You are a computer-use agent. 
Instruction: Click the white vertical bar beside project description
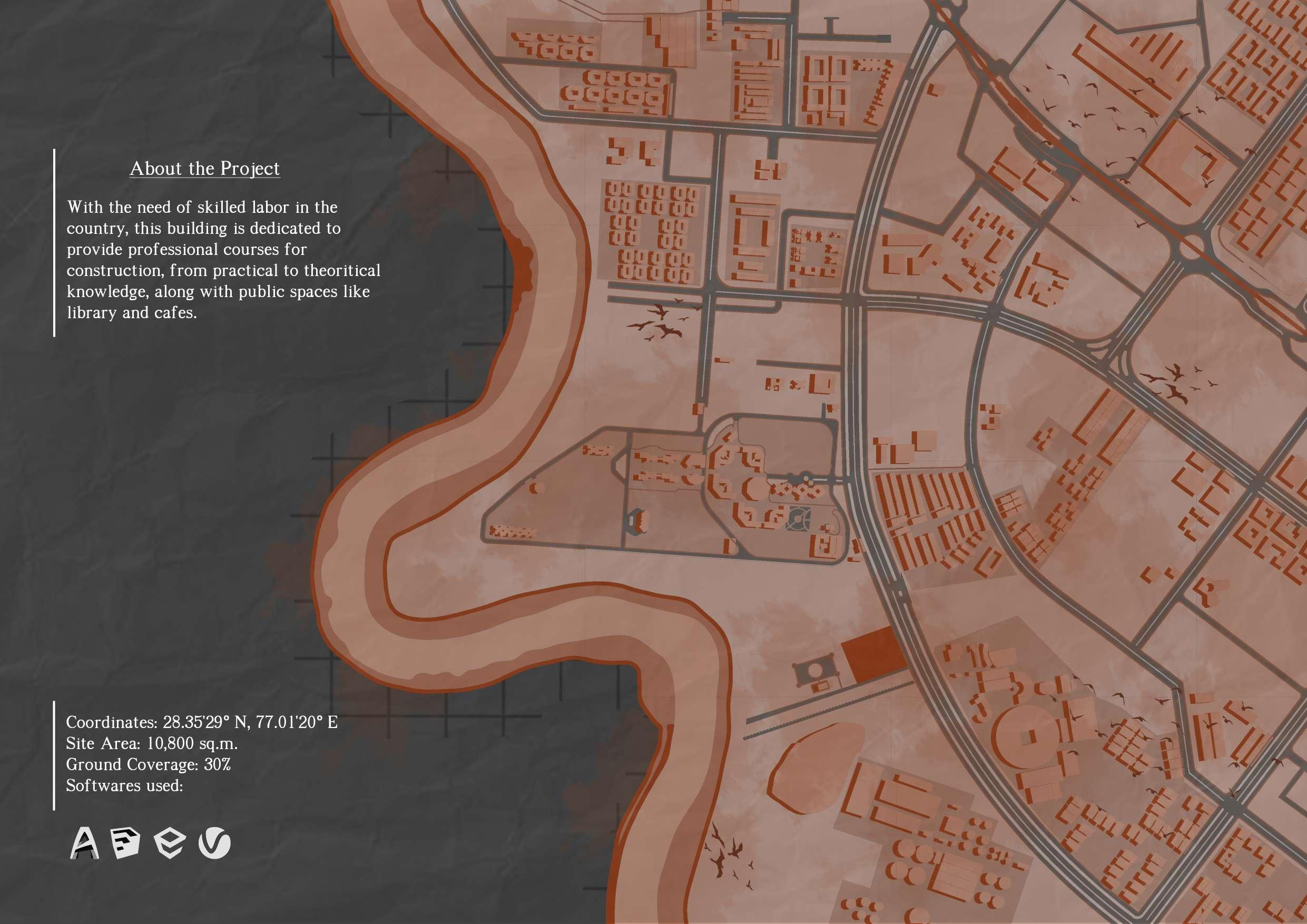click(x=55, y=243)
